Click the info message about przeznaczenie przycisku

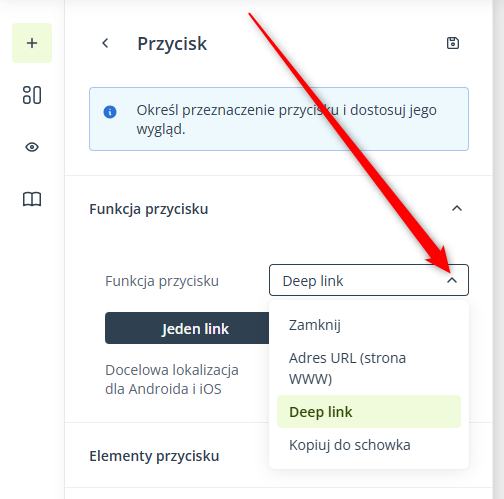tap(279, 119)
